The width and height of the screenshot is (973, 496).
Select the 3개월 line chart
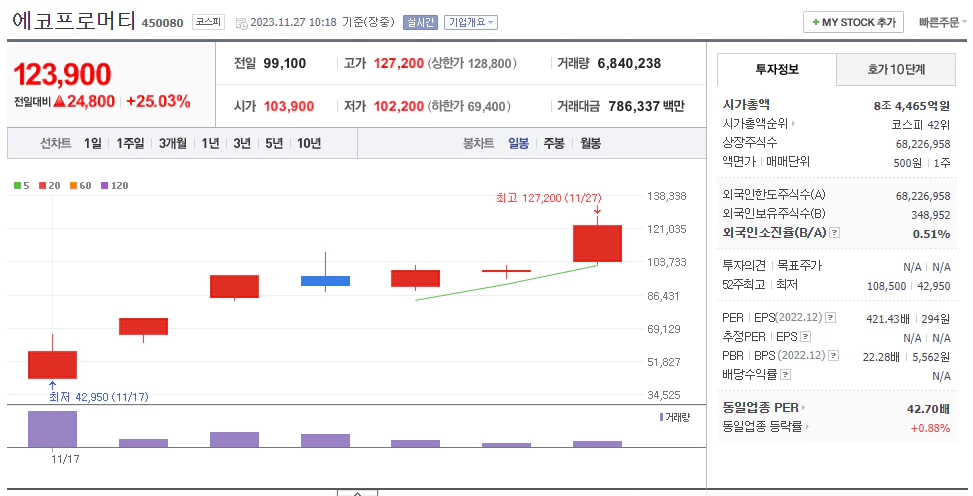(x=173, y=143)
